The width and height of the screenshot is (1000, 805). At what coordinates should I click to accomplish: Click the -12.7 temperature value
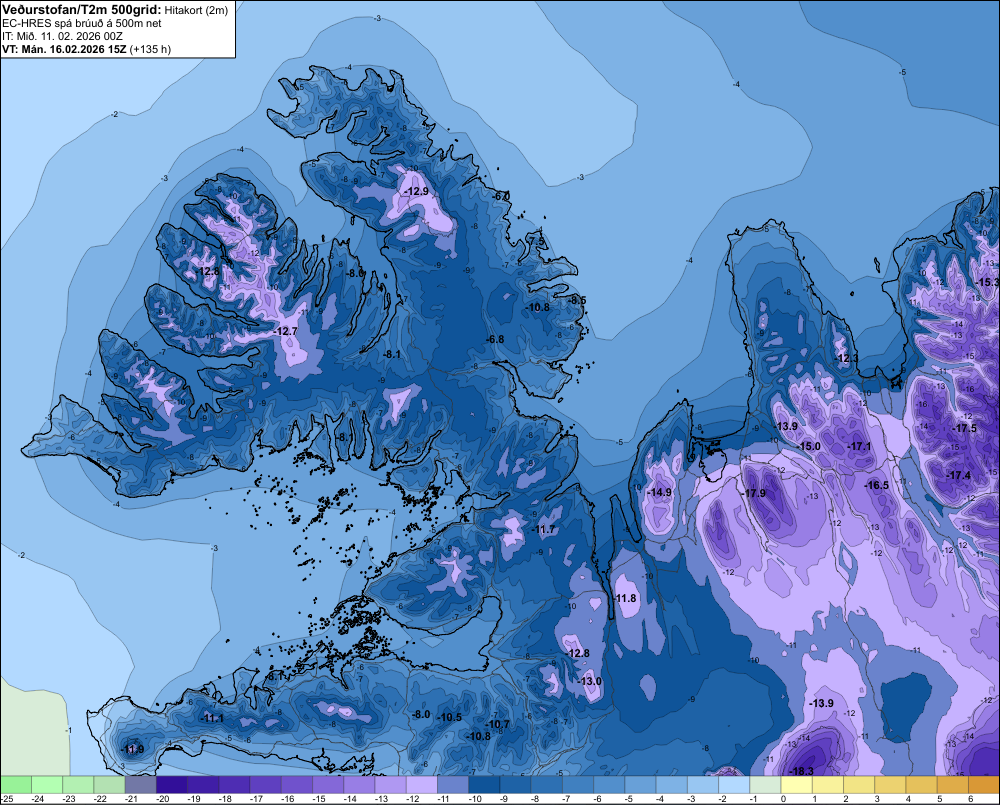coord(286,331)
